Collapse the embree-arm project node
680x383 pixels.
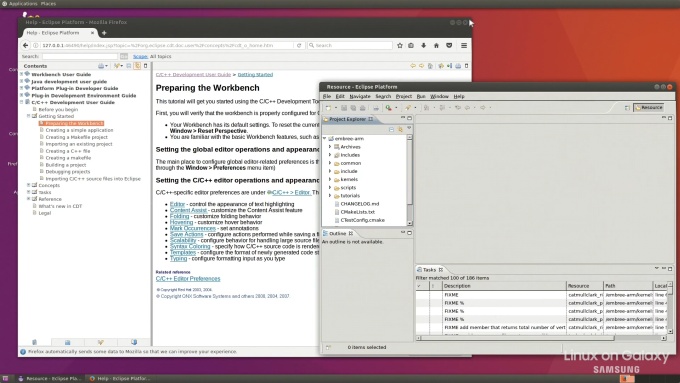(x=324, y=138)
